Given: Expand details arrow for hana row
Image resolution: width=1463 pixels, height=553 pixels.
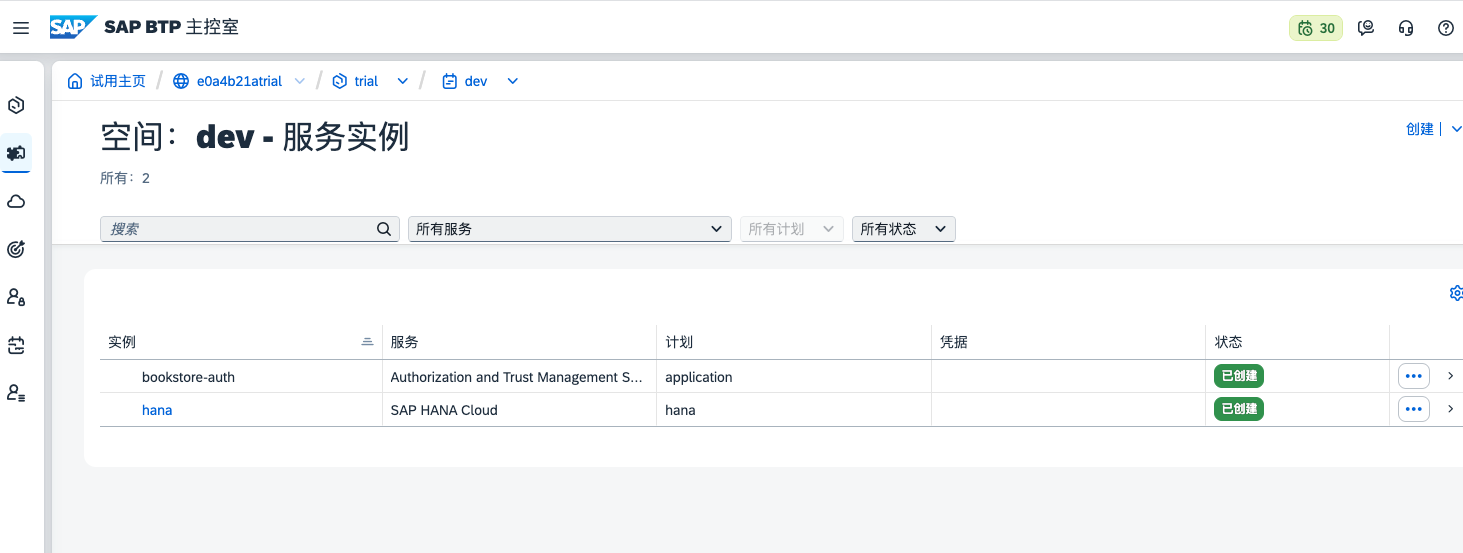Looking at the screenshot, I should (1450, 409).
